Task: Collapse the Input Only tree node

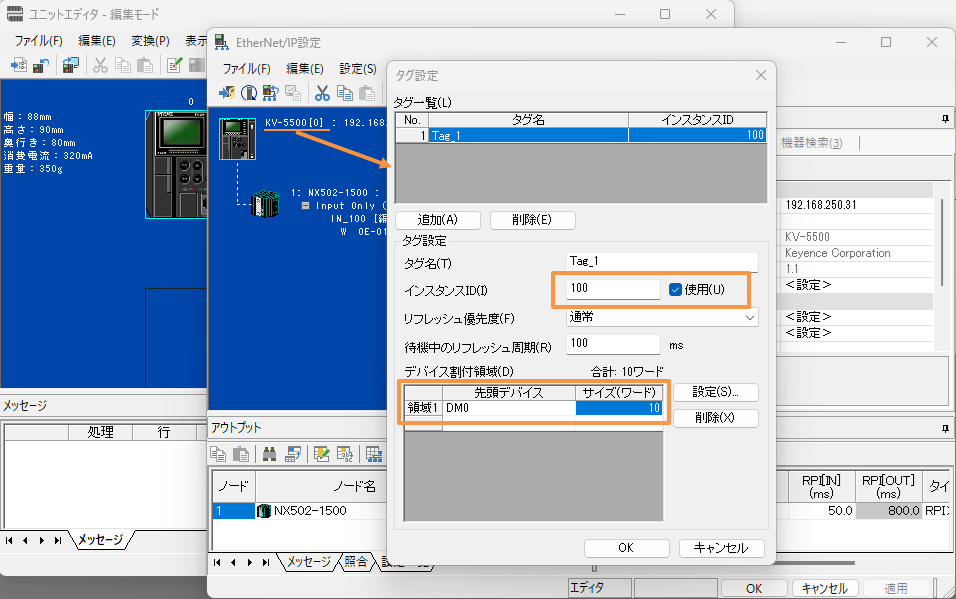Action: [306, 205]
